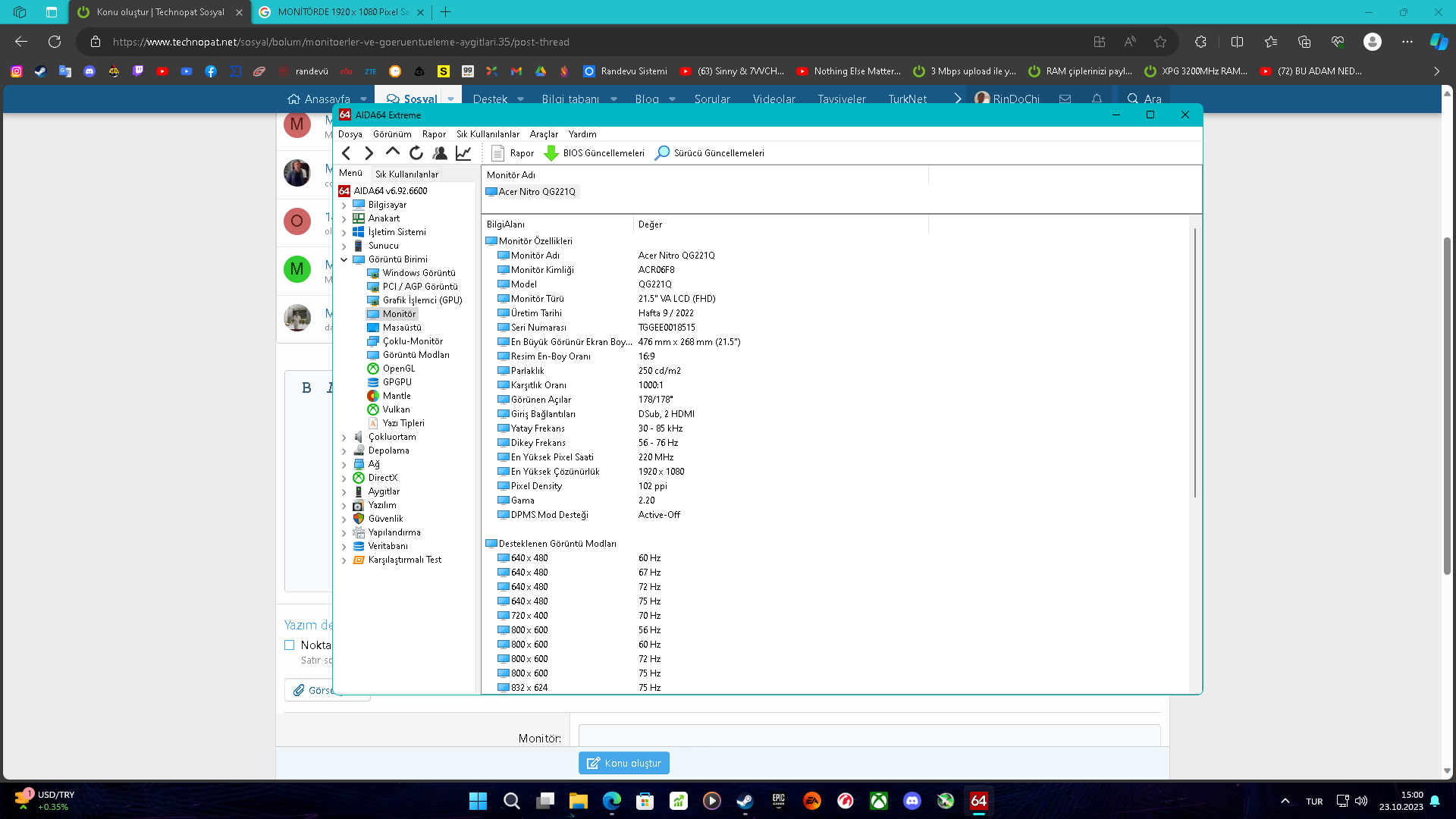Image resolution: width=1456 pixels, height=819 pixels.
Task: Click Sürücü Güncellemeleri search icon
Action: click(x=662, y=153)
